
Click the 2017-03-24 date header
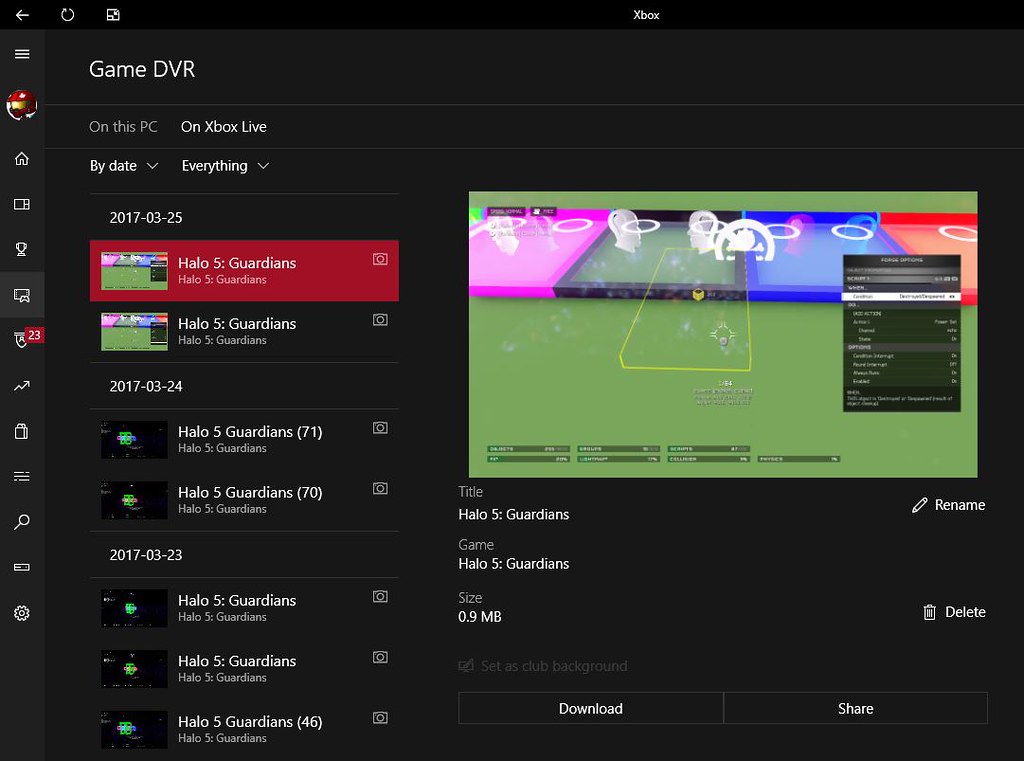146,386
